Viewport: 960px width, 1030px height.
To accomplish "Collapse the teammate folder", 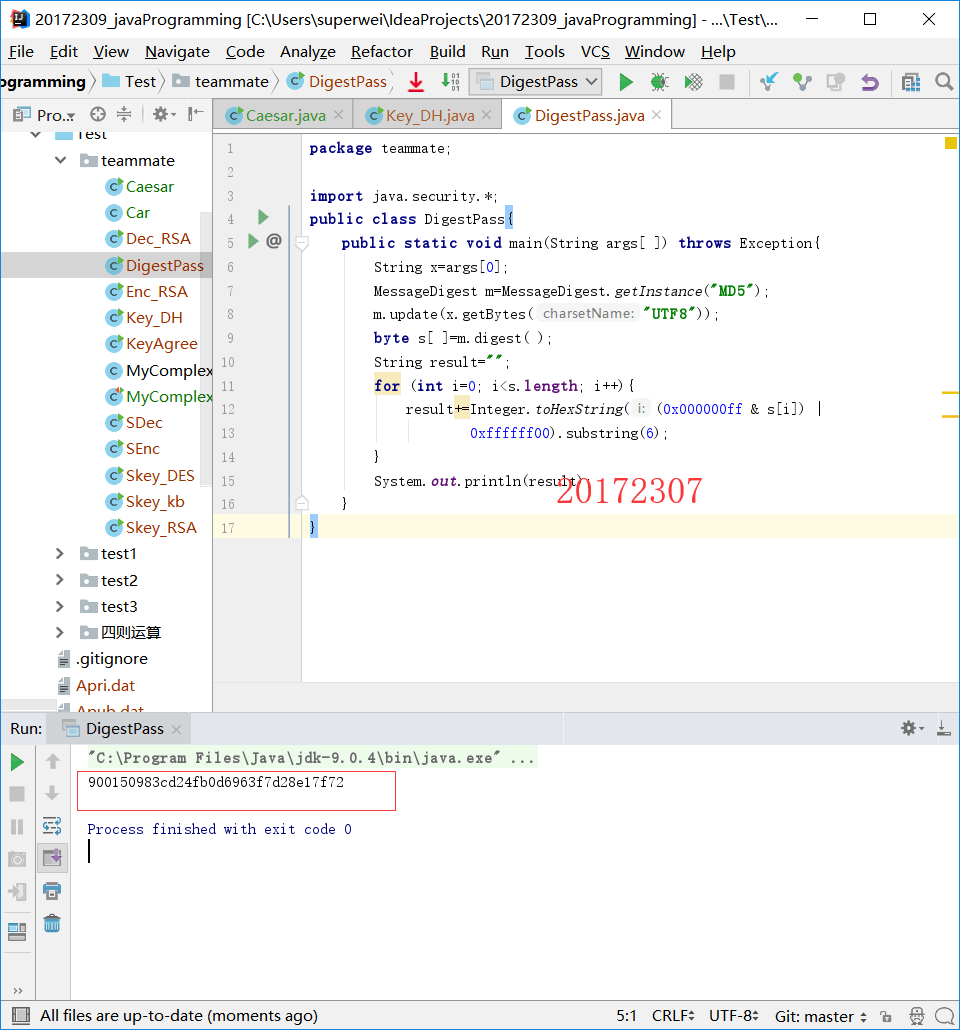I will [60, 160].
